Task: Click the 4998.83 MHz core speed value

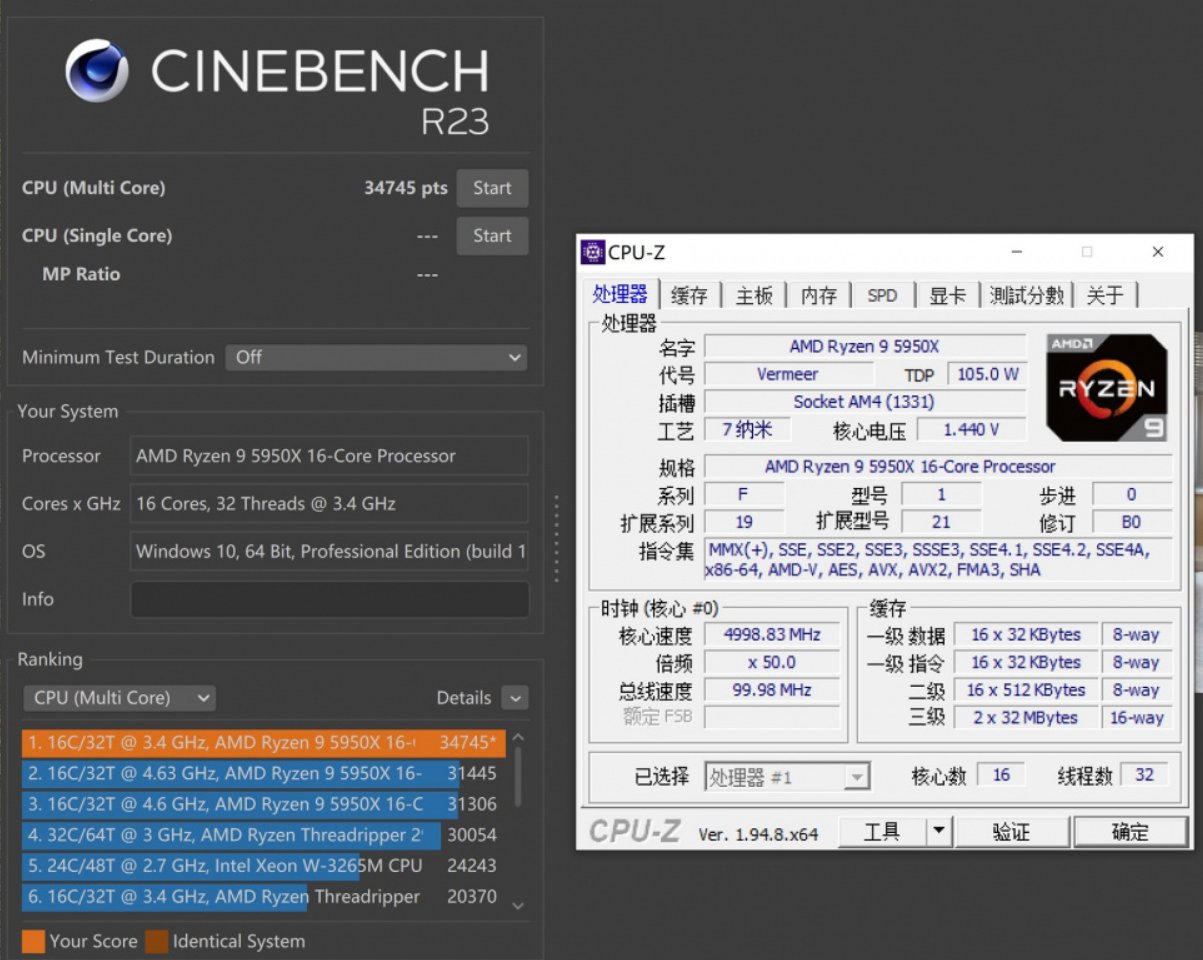Action: point(772,634)
